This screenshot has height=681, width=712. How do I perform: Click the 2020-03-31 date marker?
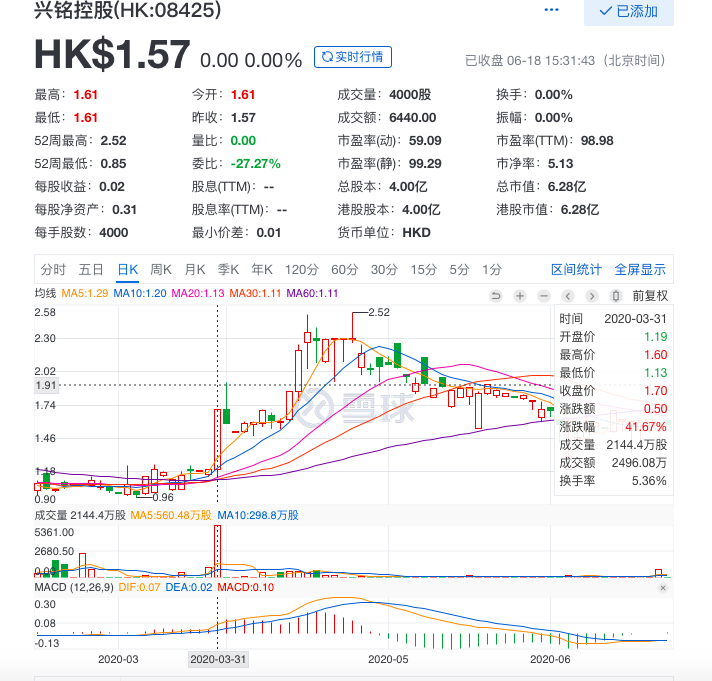[218, 659]
